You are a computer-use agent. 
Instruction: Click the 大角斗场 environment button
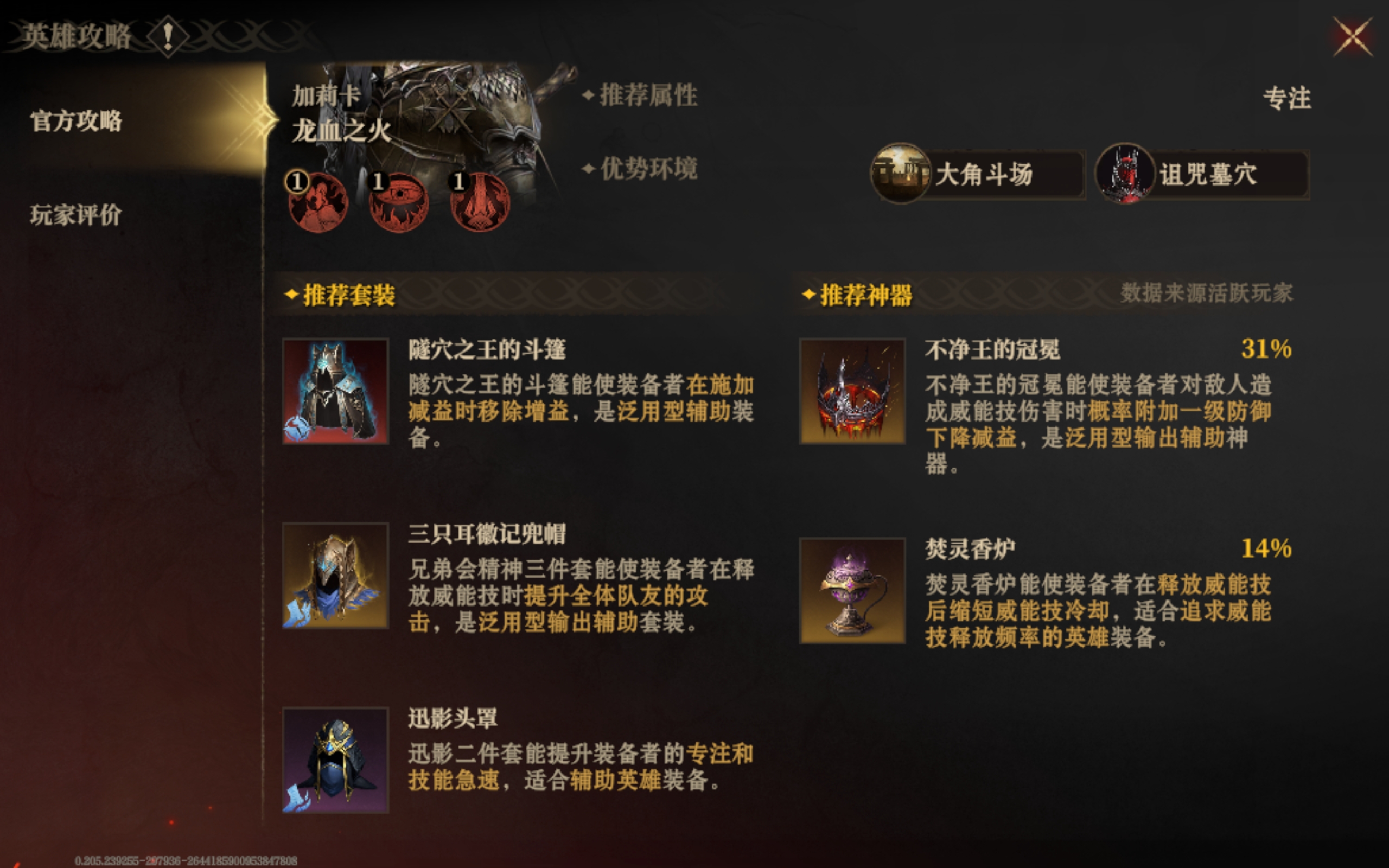[x=978, y=174]
